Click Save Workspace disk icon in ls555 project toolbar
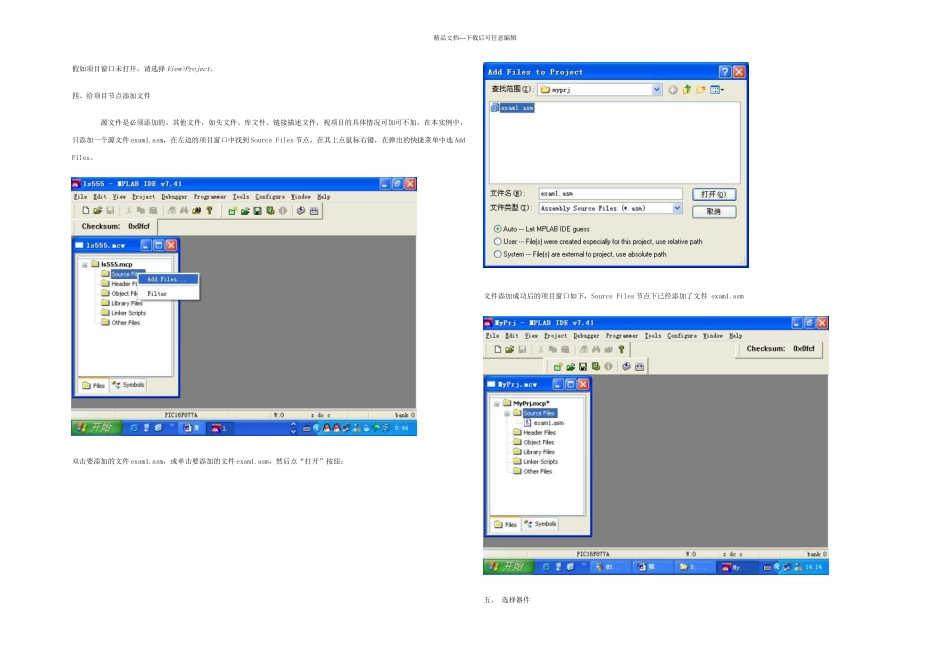The width and height of the screenshot is (950, 672). [x=257, y=211]
